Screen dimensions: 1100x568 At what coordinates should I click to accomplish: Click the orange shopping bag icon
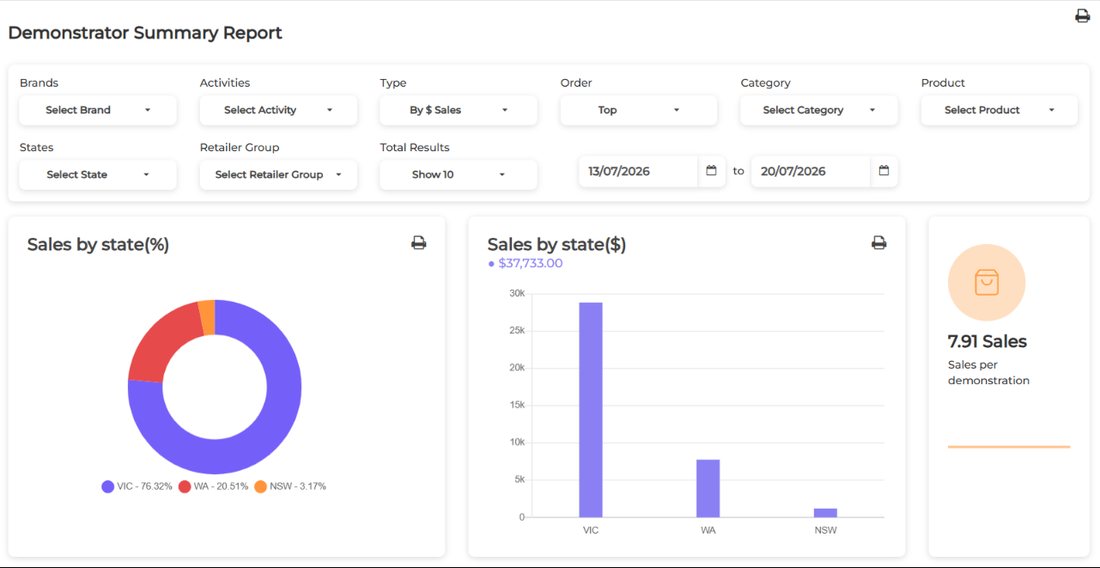pyautogui.click(x=986, y=283)
